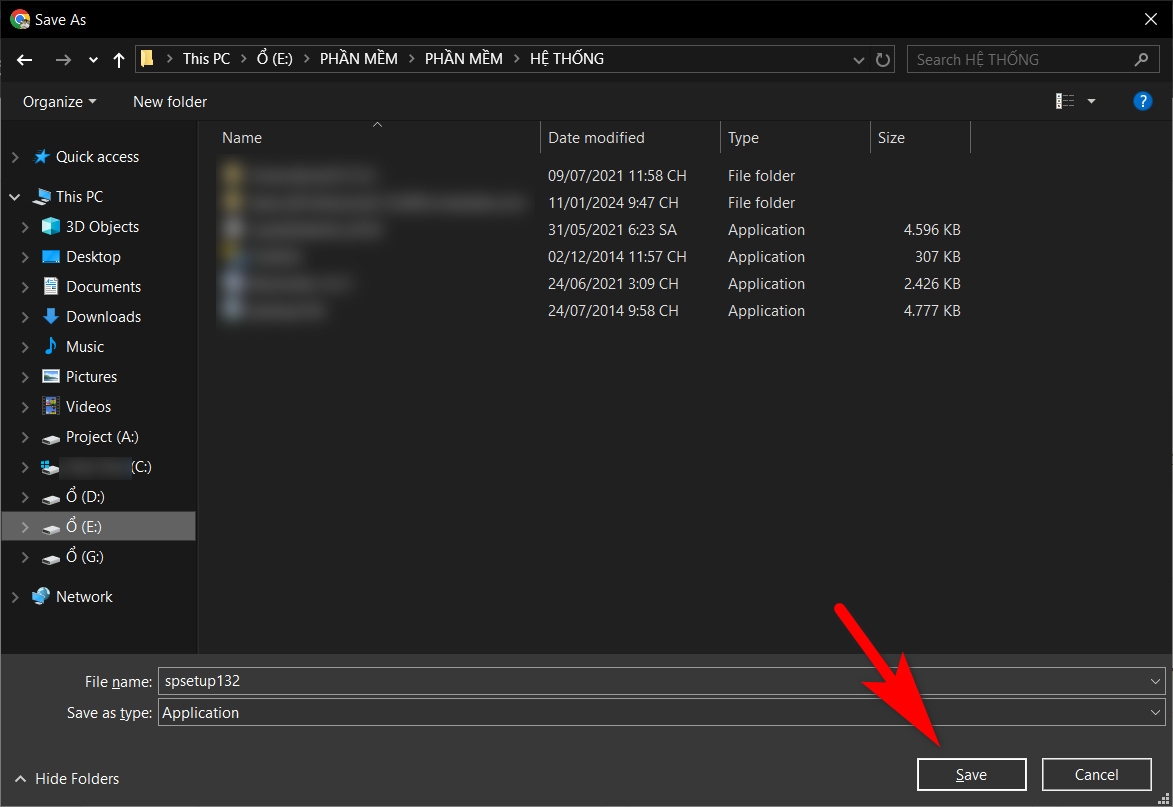Open 3D Objects folder

coord(102,227)
